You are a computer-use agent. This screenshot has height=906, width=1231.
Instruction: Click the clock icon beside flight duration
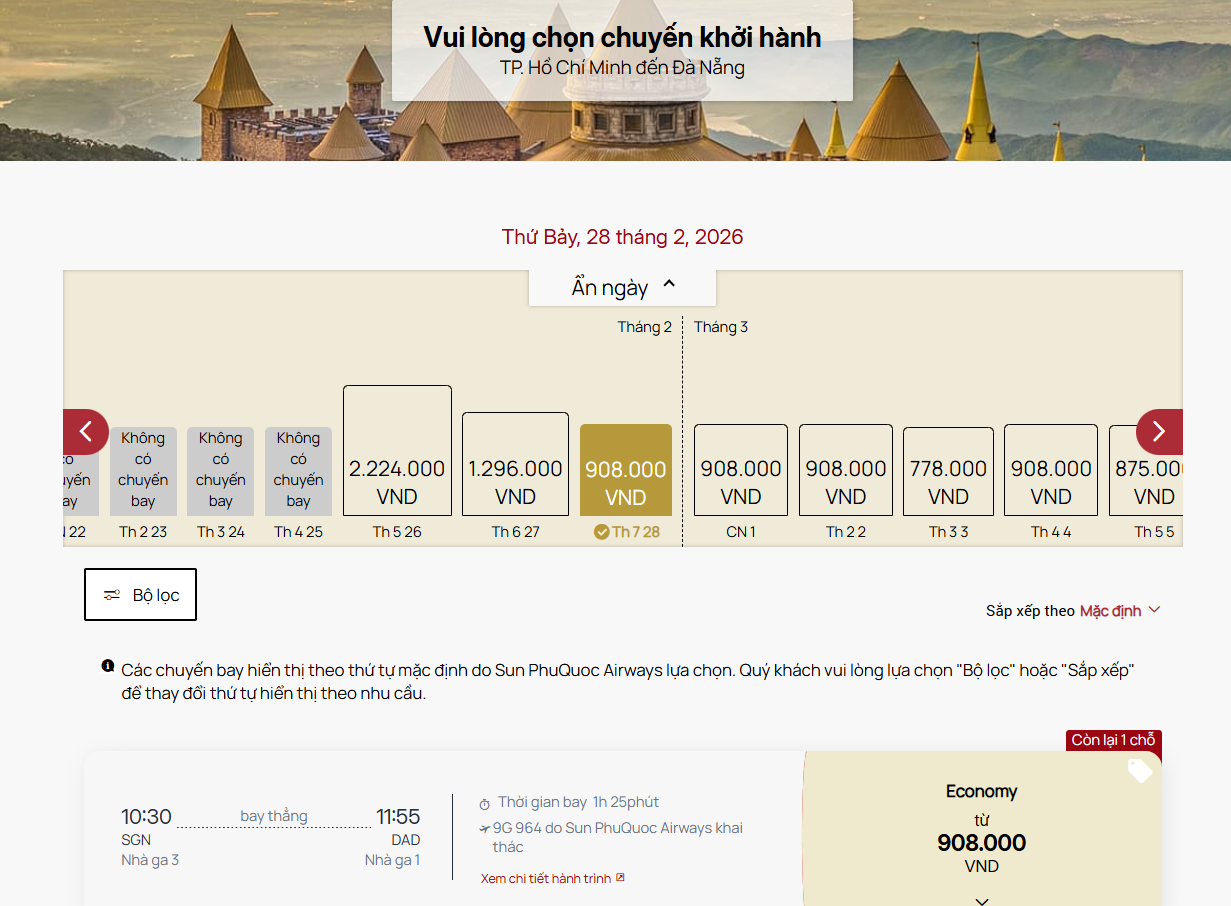click(x=485, y=804)
